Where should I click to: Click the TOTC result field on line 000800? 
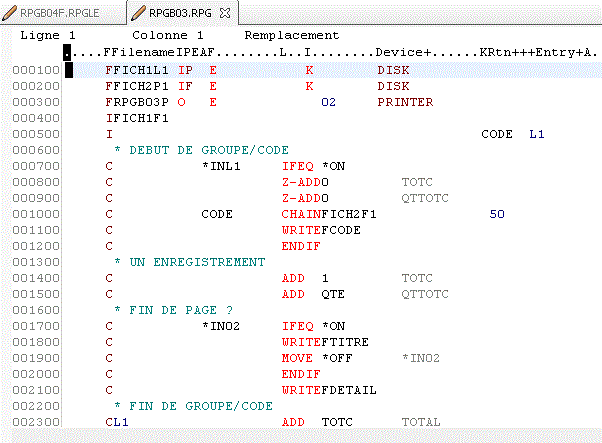pos(417,182)
